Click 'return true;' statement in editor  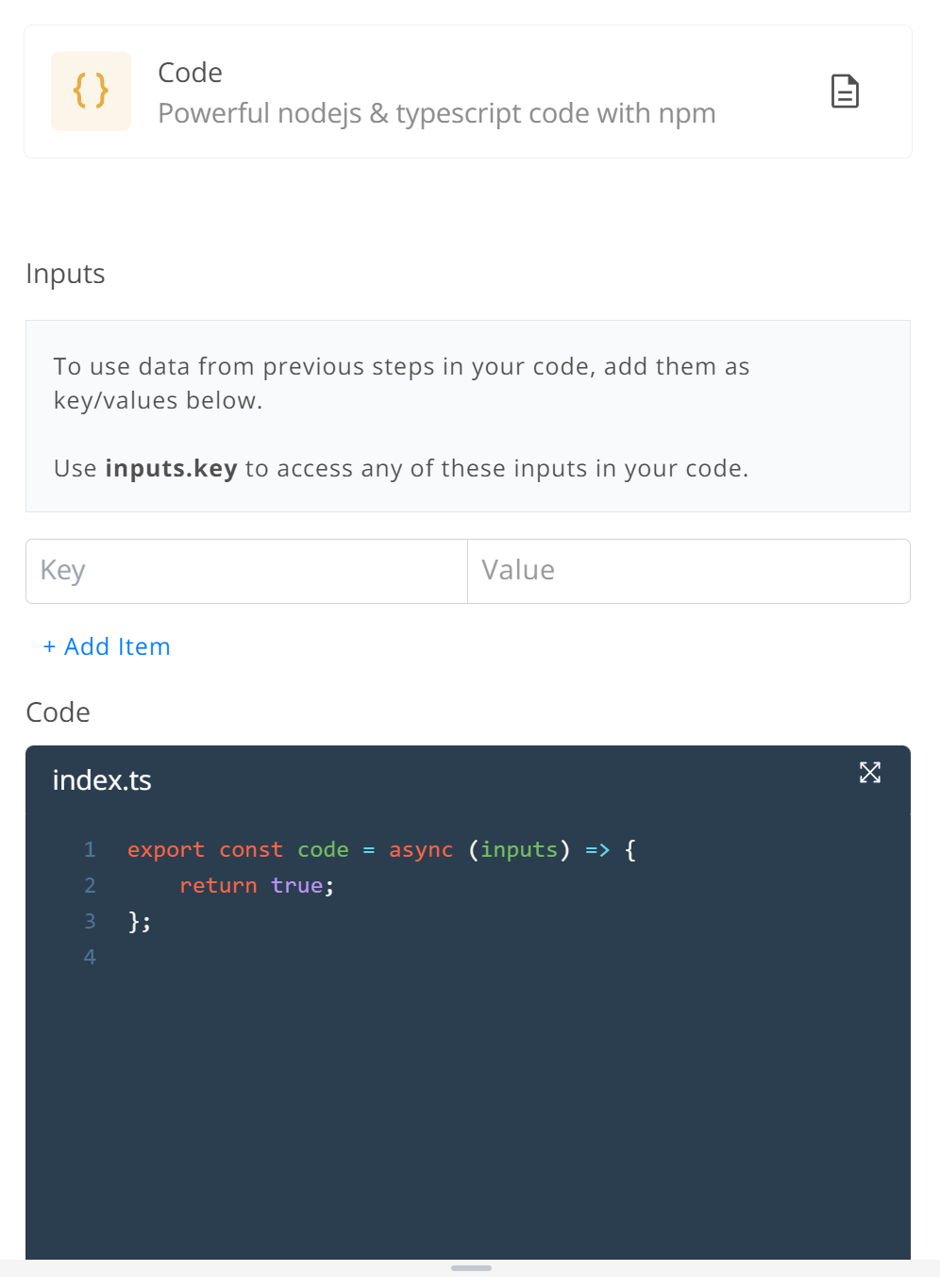click(257, 885)
